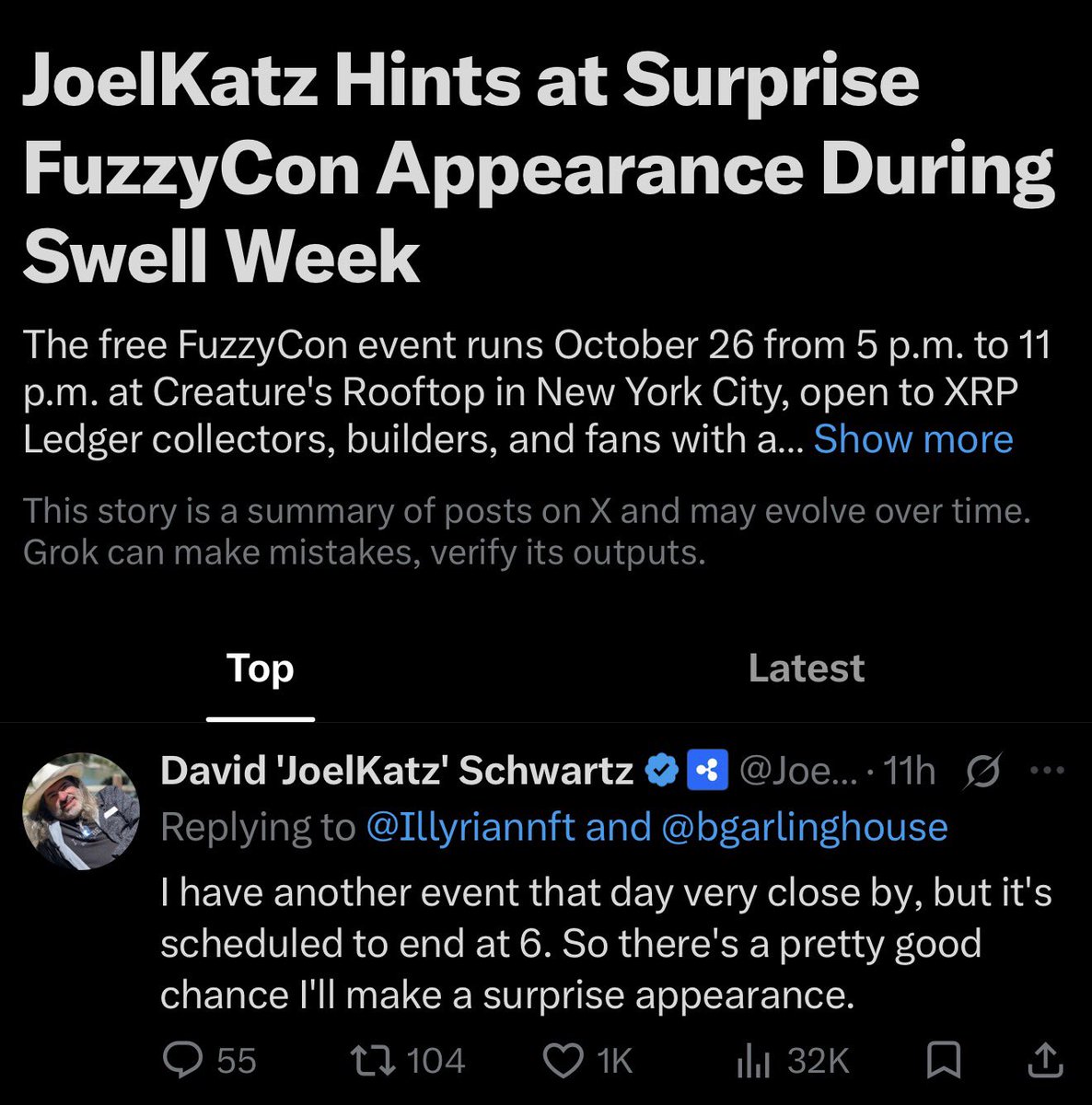Click the Ripple affiliation badge icon
1092x1105 pixels.
tap(708, 770)
